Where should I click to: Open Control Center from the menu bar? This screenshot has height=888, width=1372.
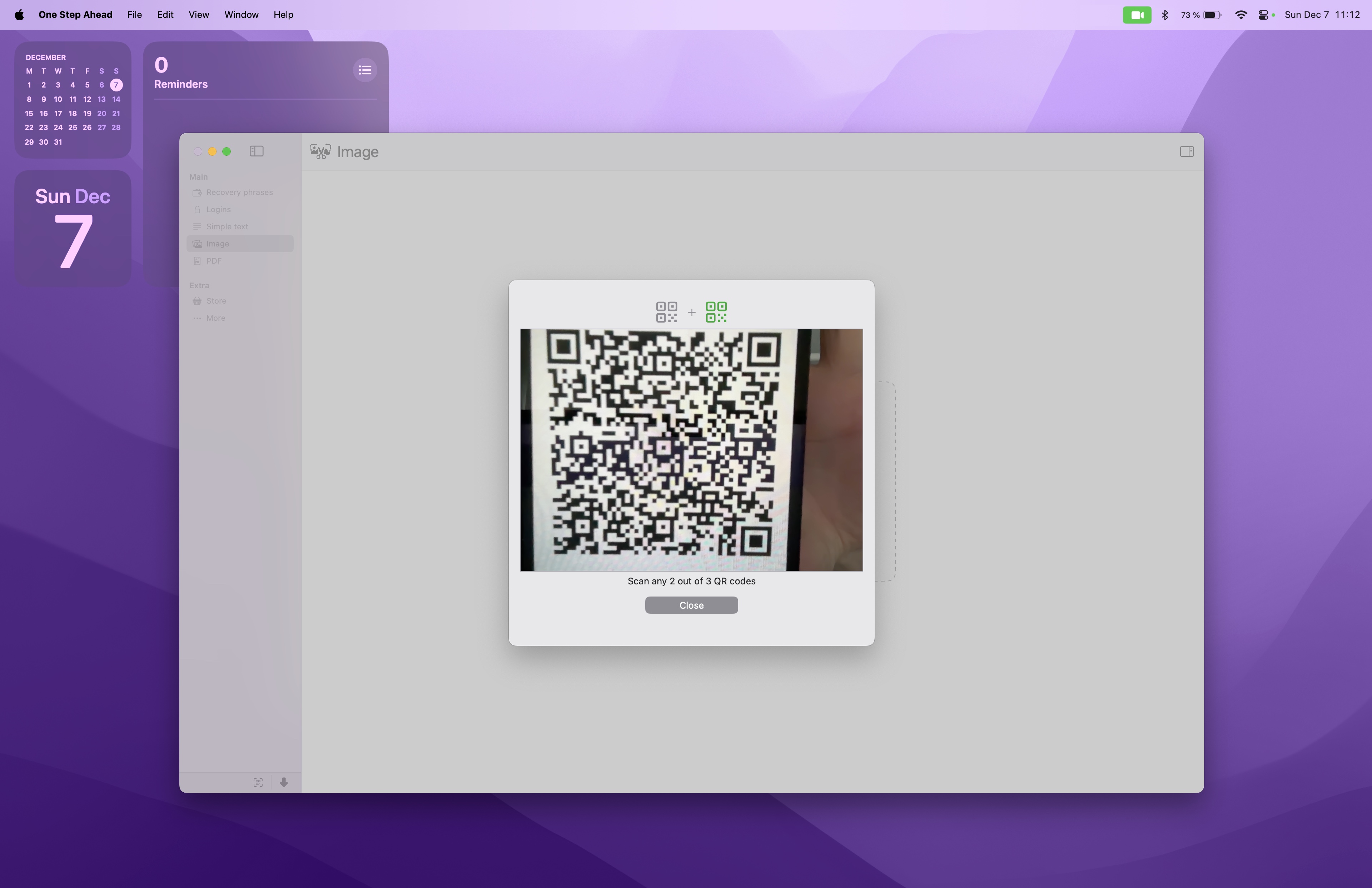coord(1262,14)
